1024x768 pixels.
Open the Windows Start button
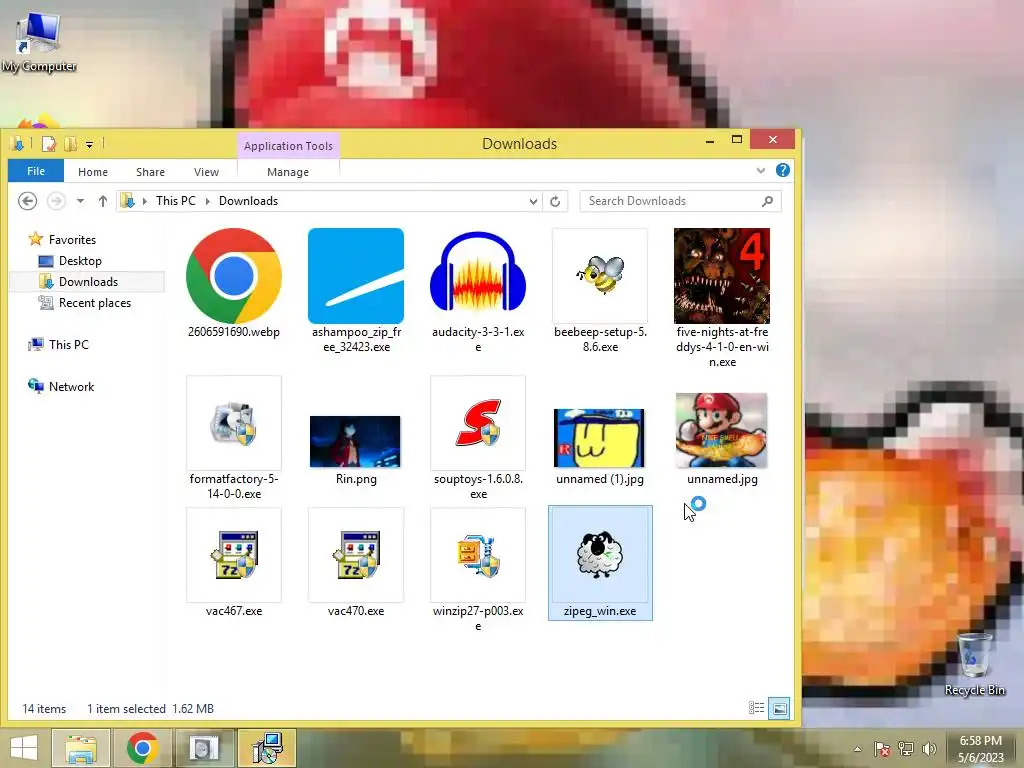(x=24, y=748)
